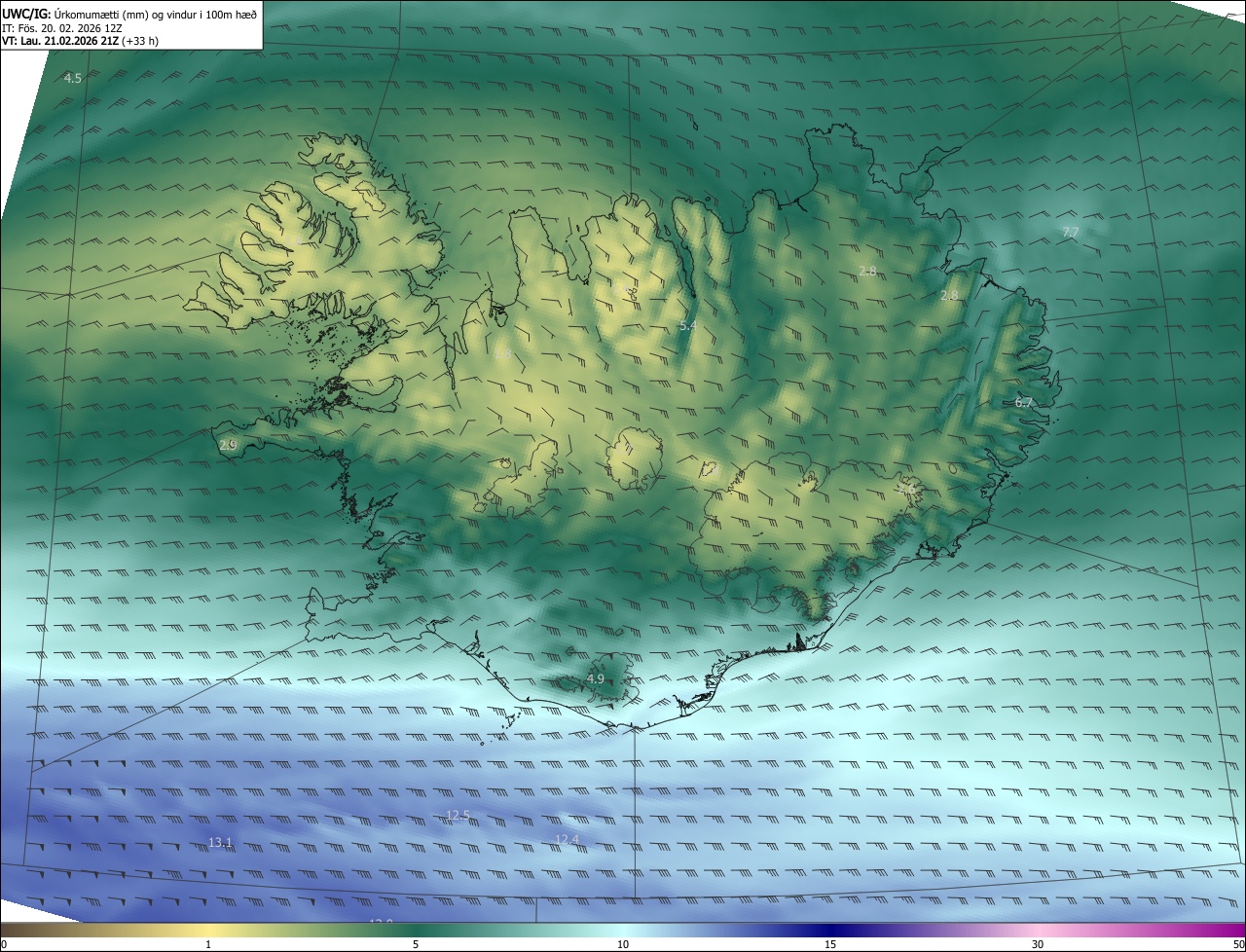Select the initial time line 'IT: Fös. 20. 02. 2026 12Z'

pos(61,27)
